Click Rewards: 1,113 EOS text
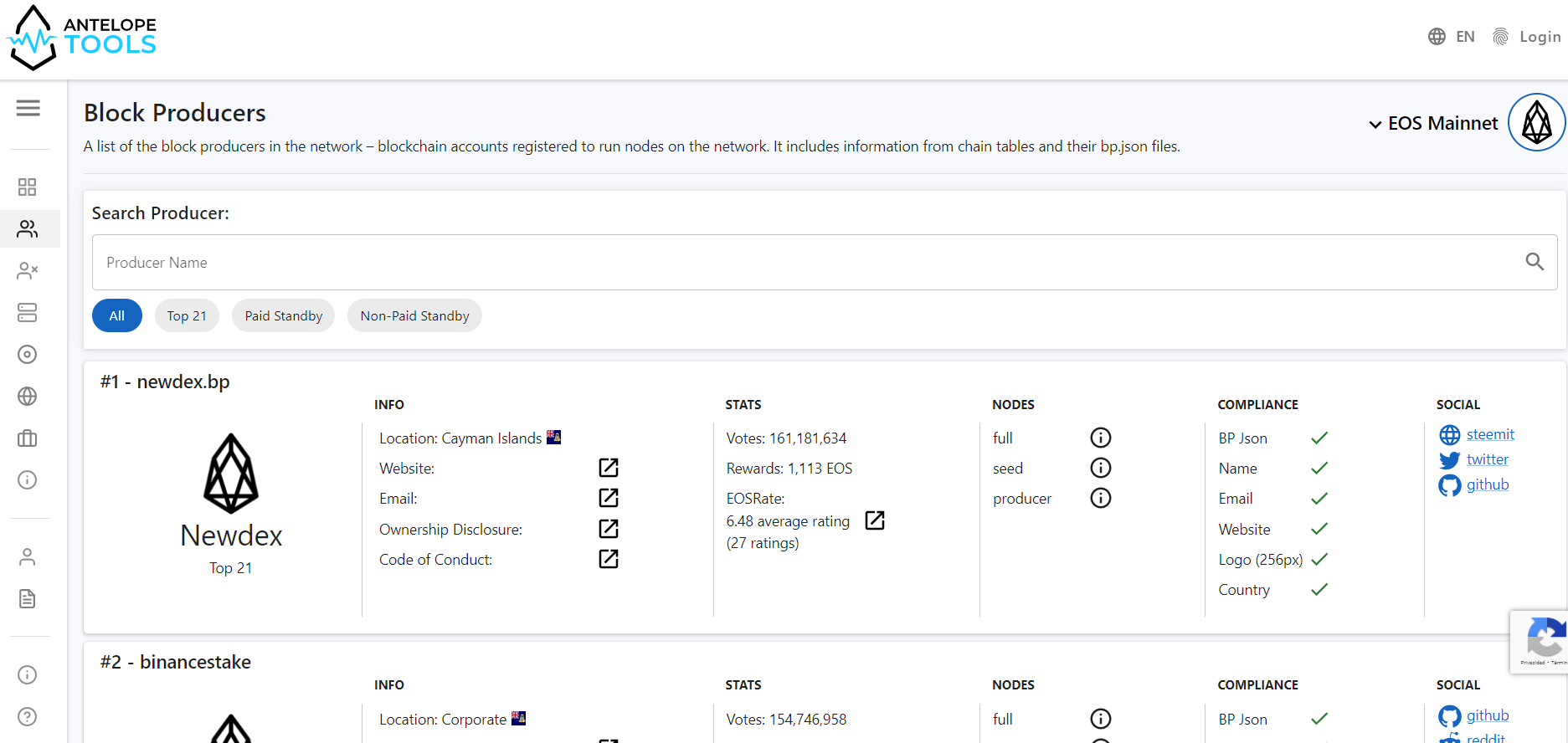 [789, 469]
